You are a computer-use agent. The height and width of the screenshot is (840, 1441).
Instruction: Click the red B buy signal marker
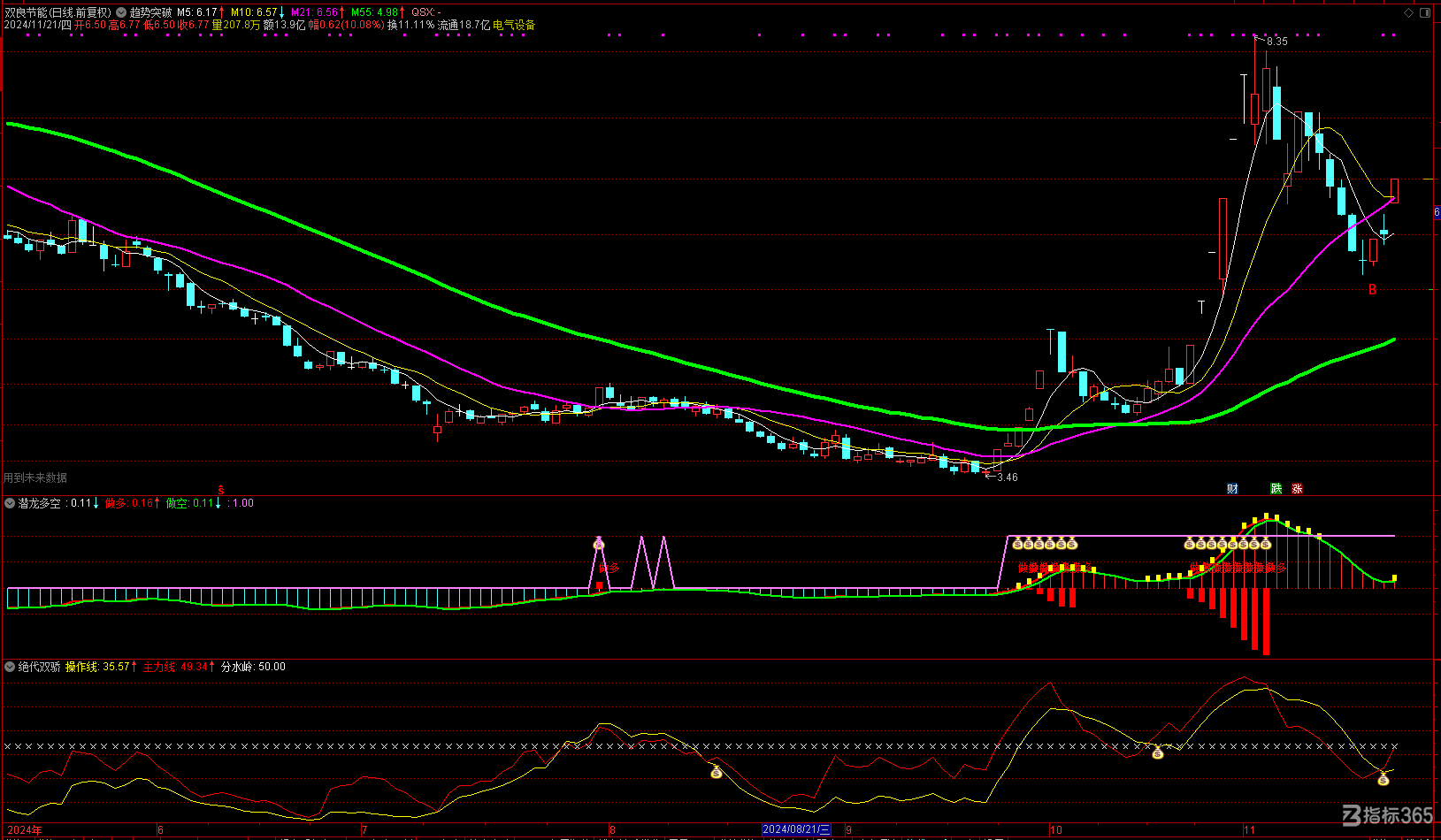tap(1373, 290)
